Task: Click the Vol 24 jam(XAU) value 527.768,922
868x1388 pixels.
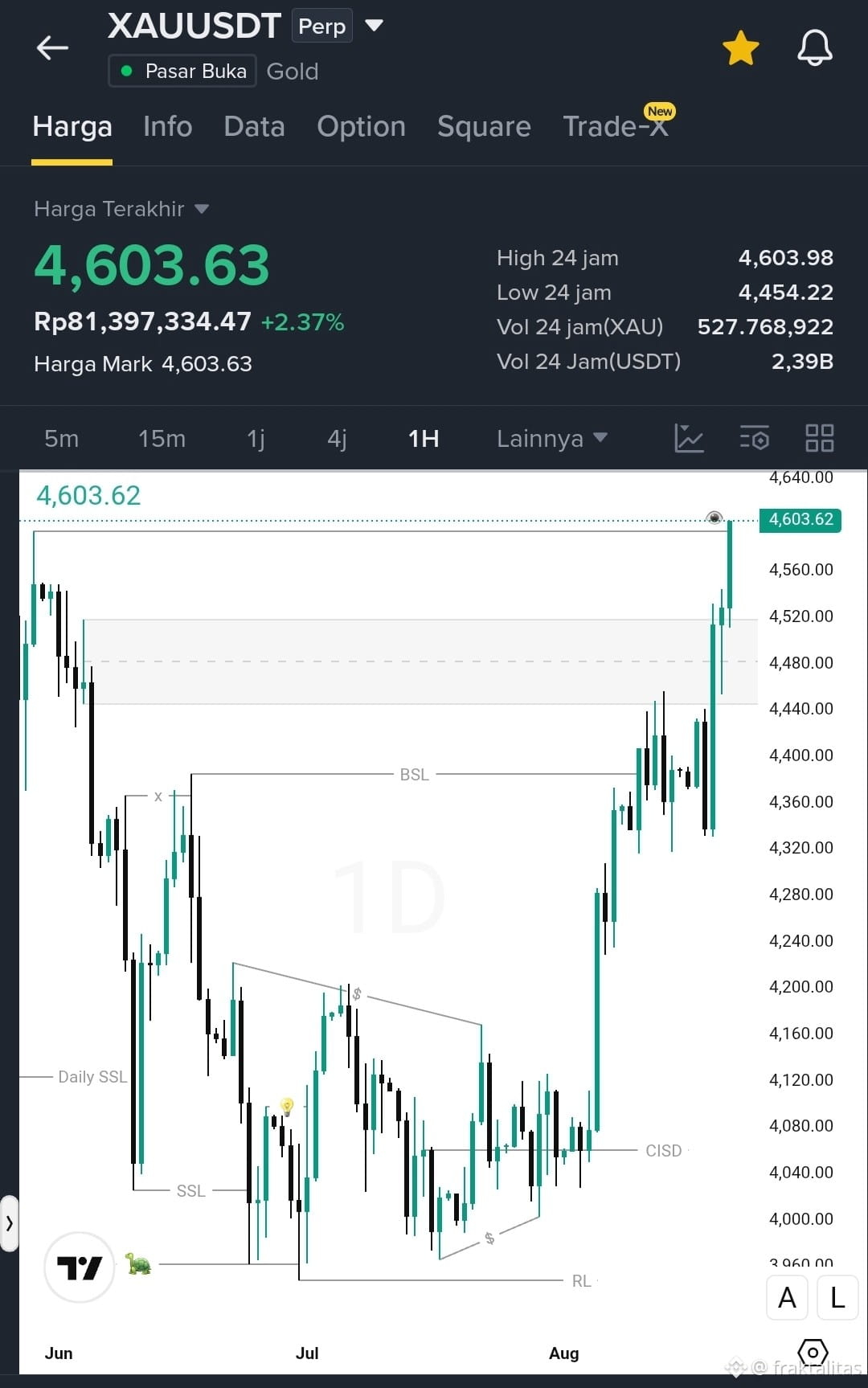Action: point(765,327)
